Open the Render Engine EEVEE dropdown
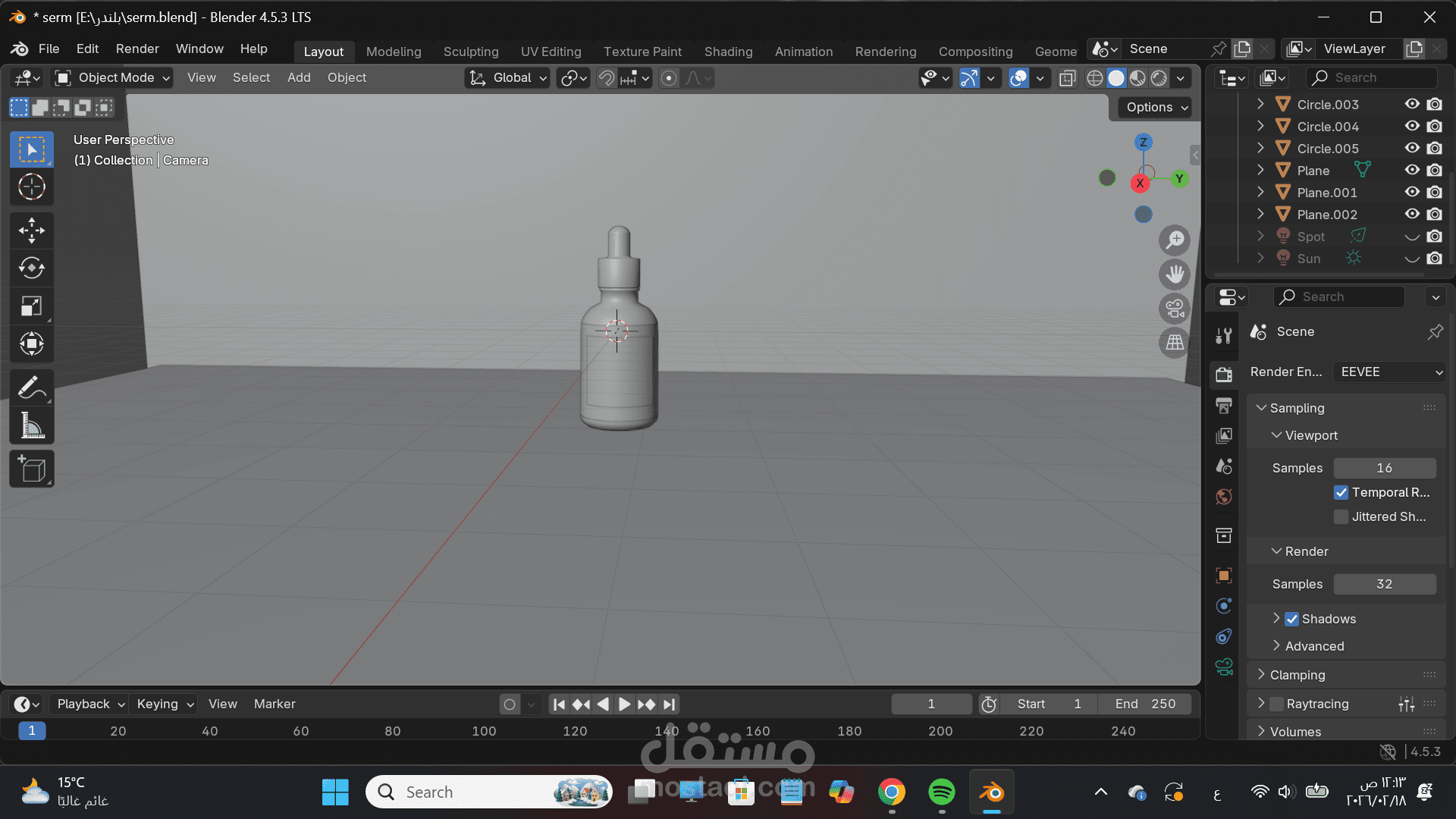 pos(1390,372)
